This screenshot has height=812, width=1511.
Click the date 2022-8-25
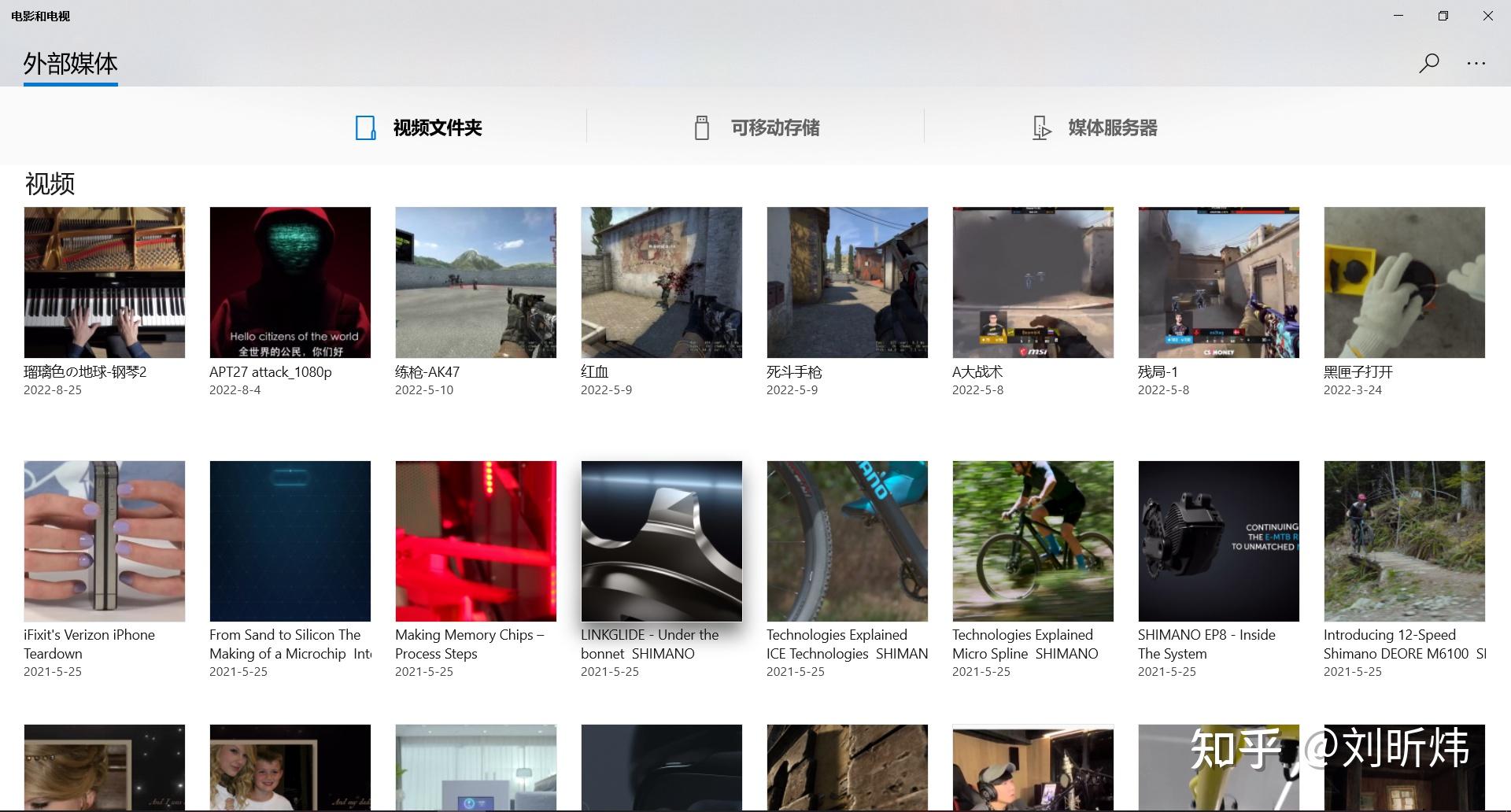click(53, 390)
